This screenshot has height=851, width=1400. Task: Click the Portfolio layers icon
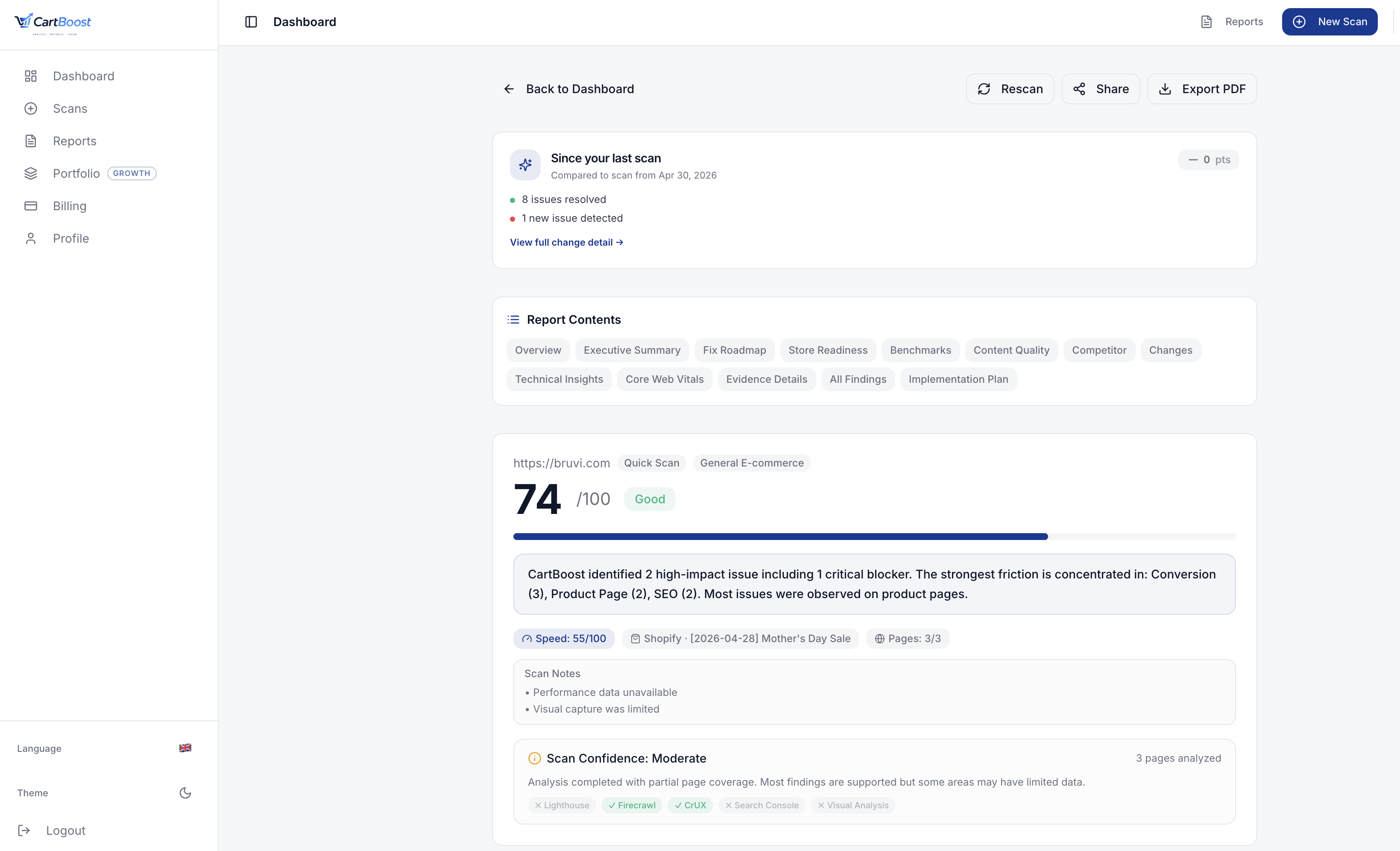point(31,173)
